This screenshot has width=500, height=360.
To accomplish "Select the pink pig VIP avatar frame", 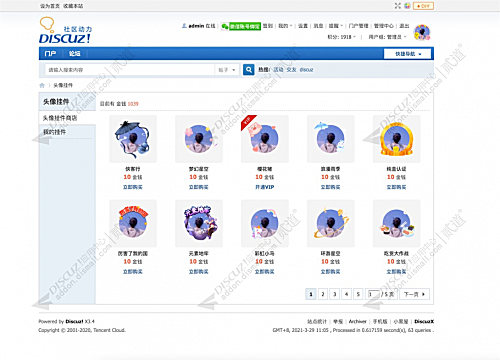I will 265,139.
